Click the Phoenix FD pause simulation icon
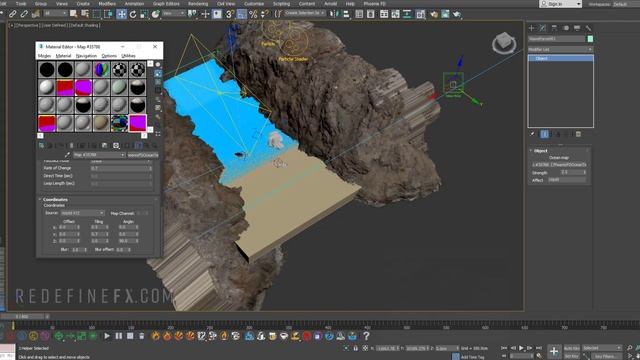The image size is (640, 360). tap(118, 336)
